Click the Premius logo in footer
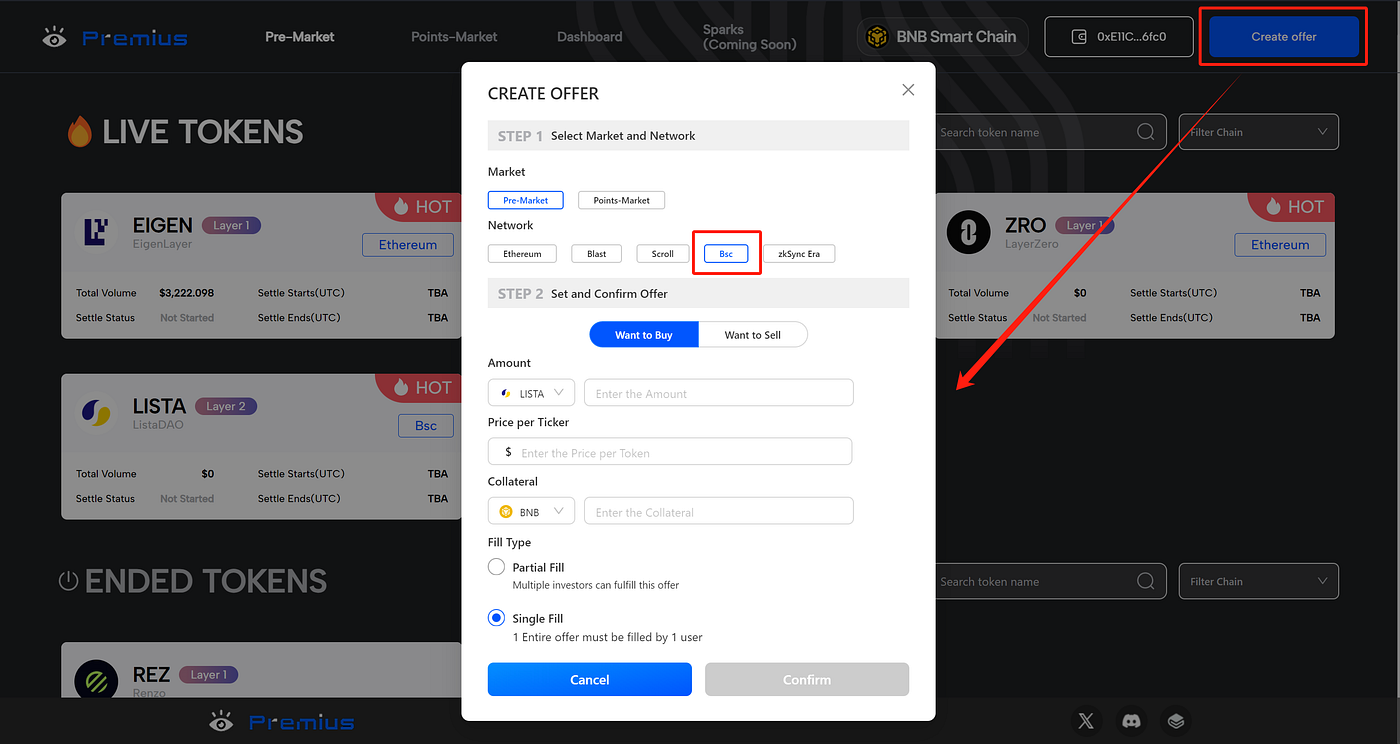 click(x=282, y=722)
